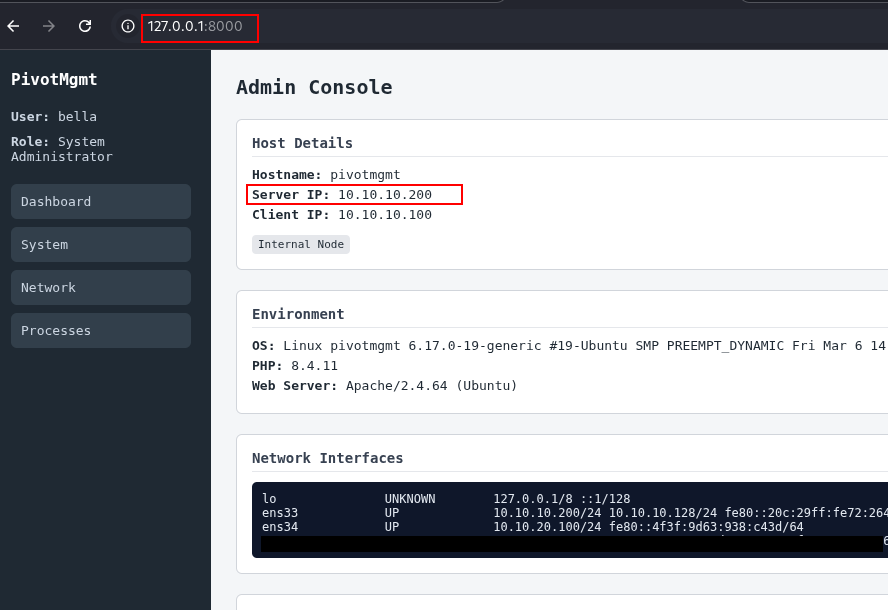Click the PivotMgmt sidebar title
This screenshot has height=610, width=888.
(x=54, y=79)
